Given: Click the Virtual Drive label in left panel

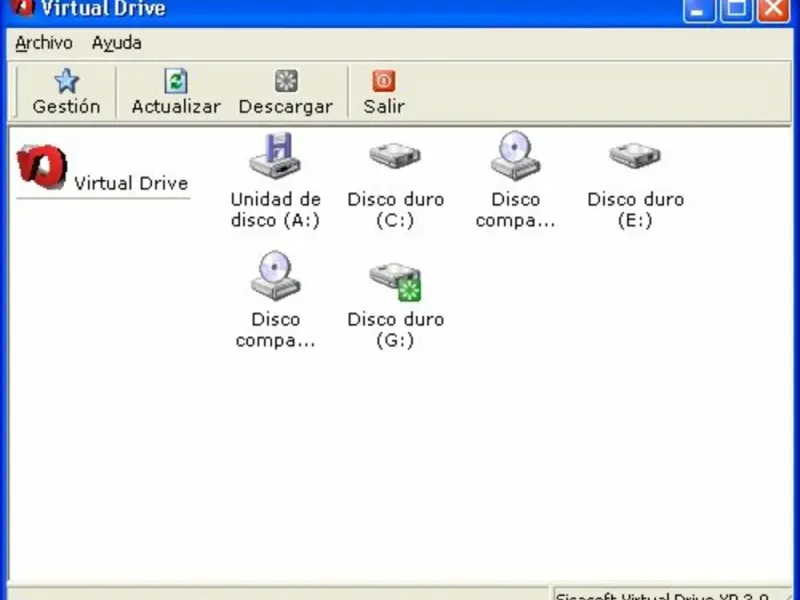Looking at the screenshot, I should [x=131, y=183].
